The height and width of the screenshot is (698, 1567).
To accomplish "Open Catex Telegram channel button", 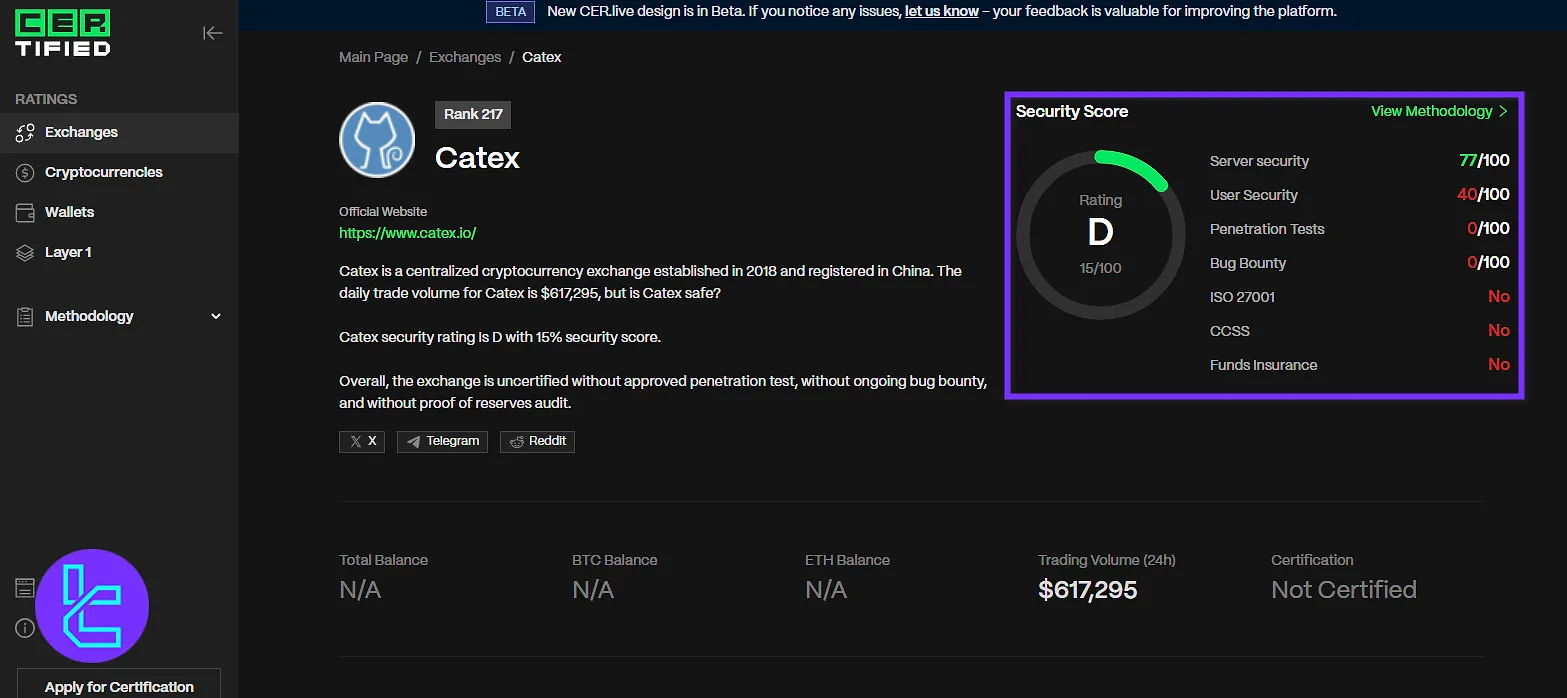I will 442,441.
